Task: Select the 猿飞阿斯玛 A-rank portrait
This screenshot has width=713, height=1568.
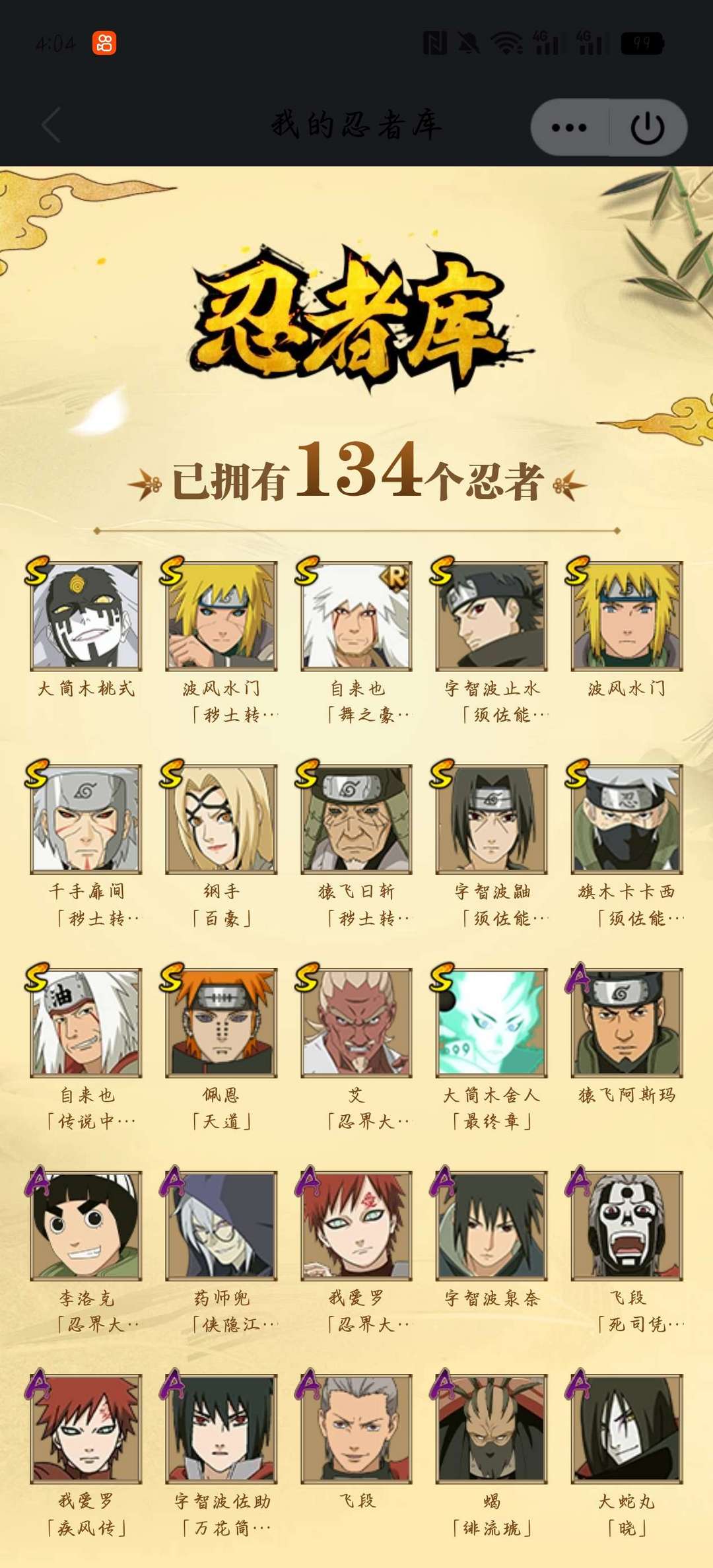Action: click(627, 1022)
